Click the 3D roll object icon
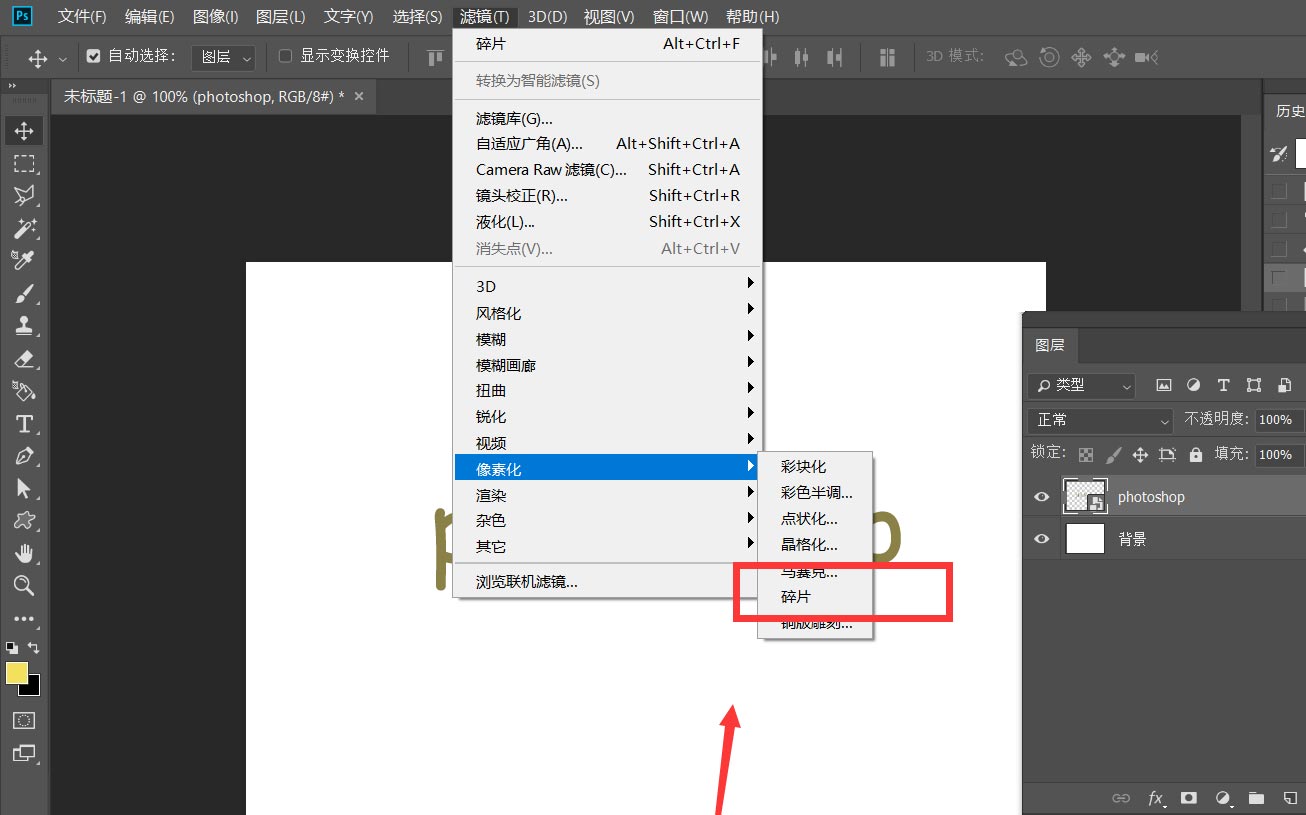The image size is (1306, 815). (1049, 57)
